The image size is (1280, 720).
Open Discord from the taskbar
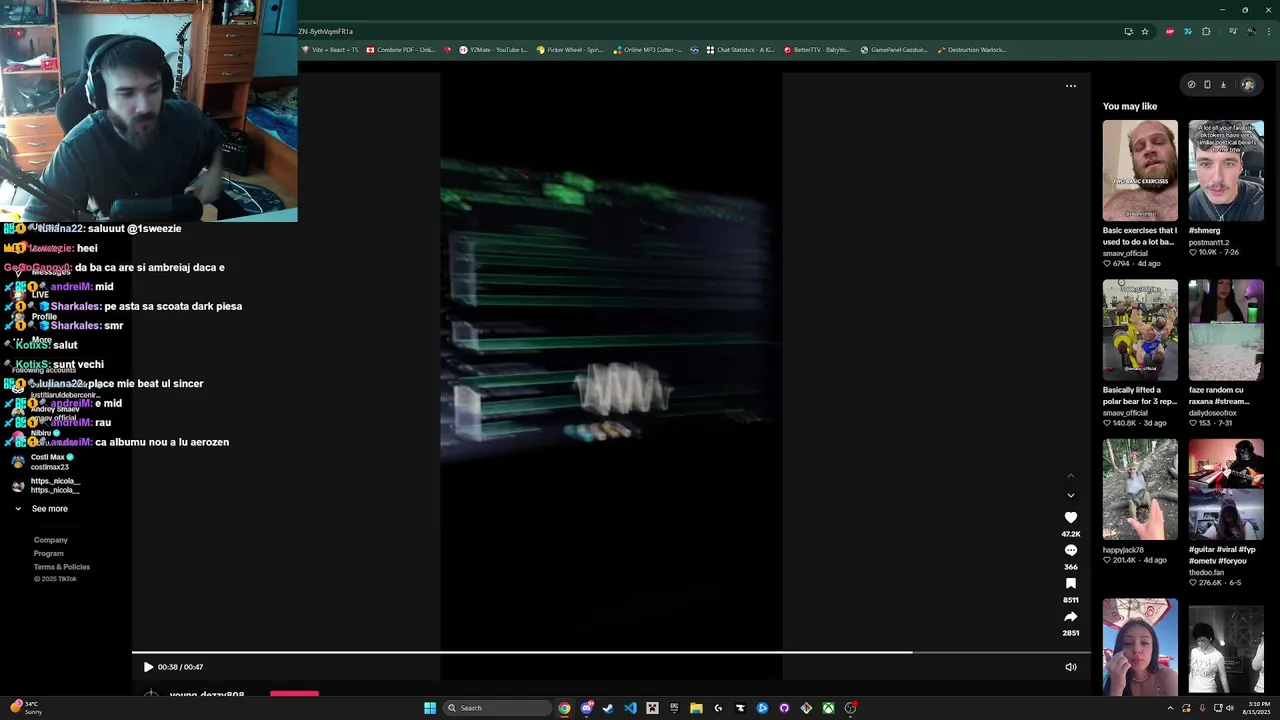click(x=586, y=708)
